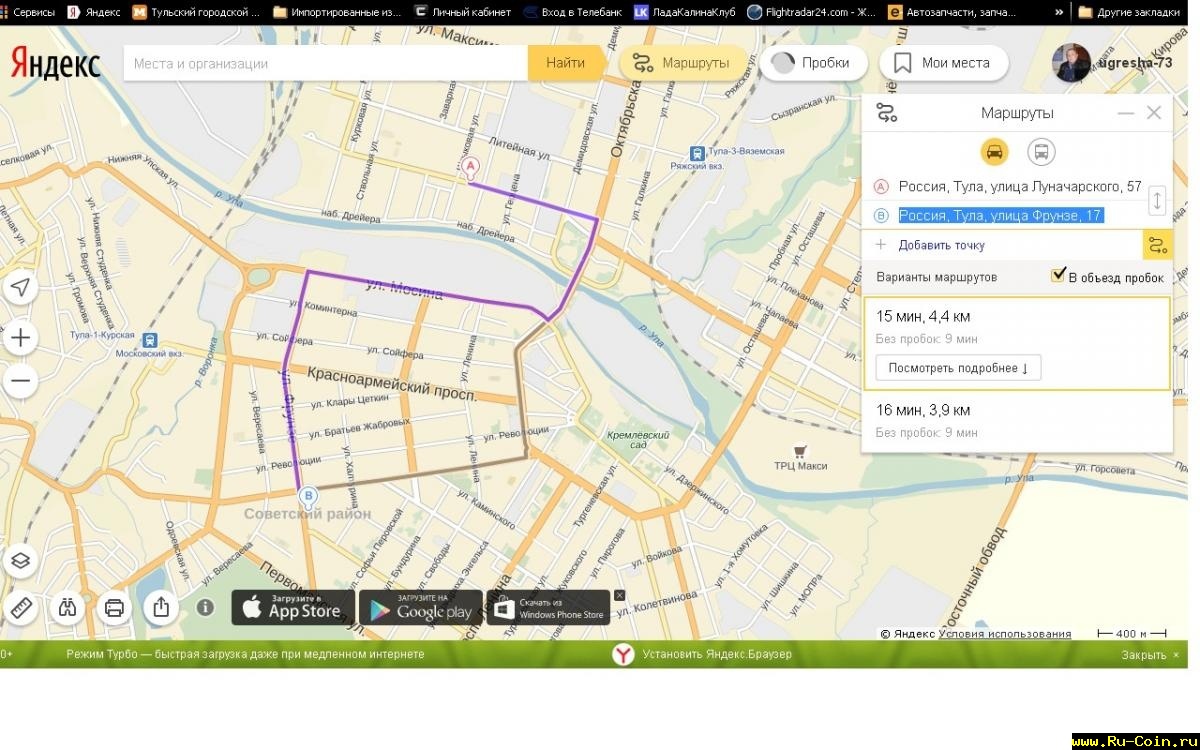Follow the 'Условия использования' link
This screenshot has width=1200, height=750.
[1005, 634]
